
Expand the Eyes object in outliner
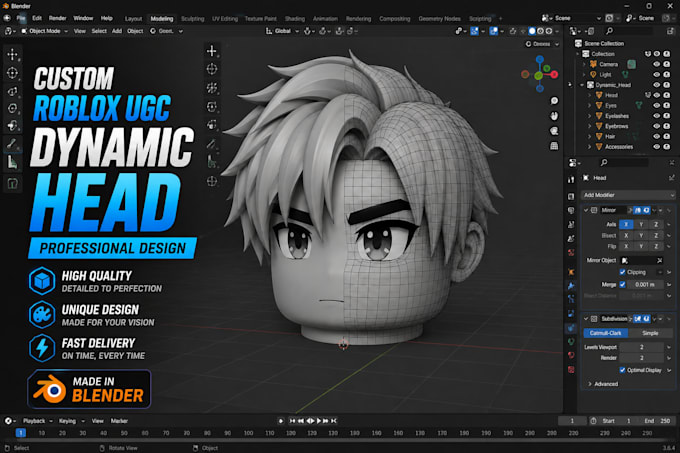(x=589, y=105)
